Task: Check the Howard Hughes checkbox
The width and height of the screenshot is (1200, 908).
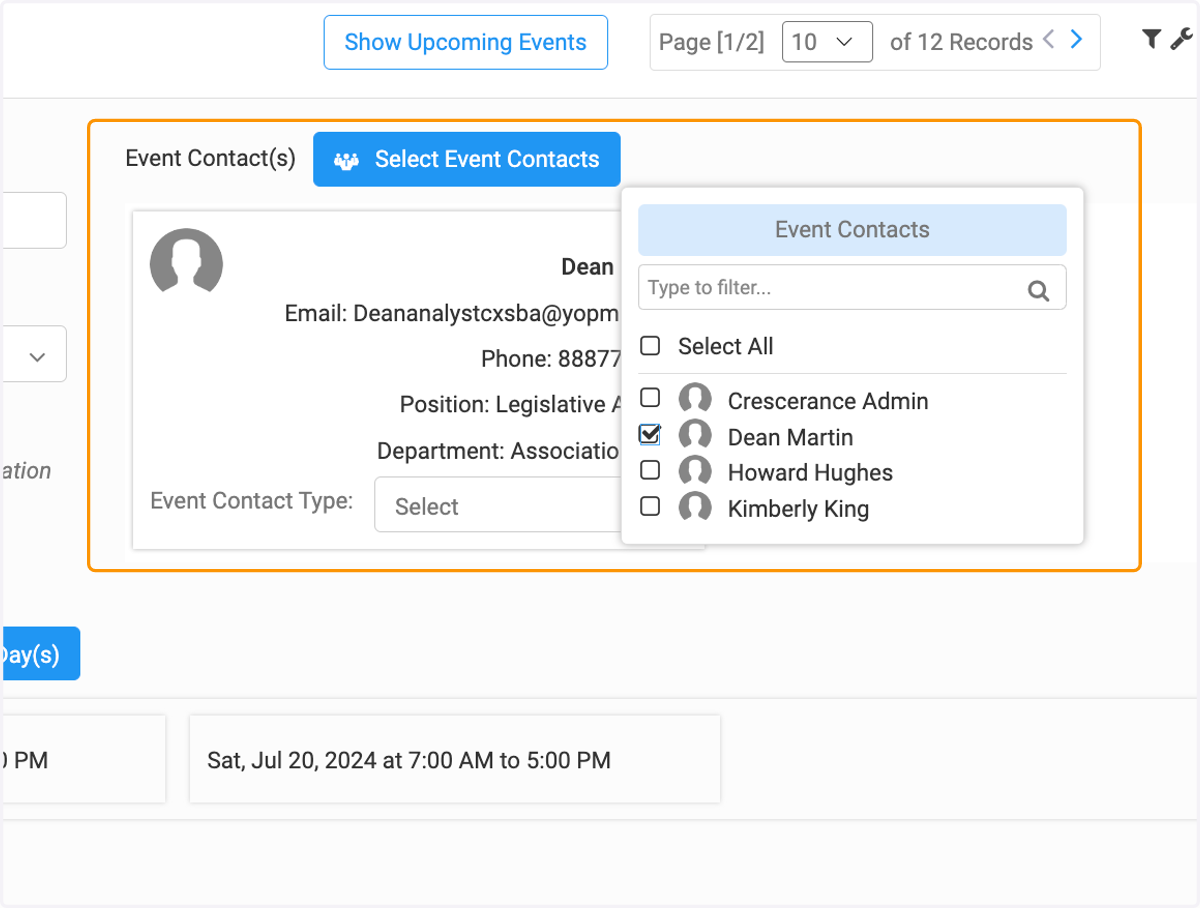Action: point(650,470)
